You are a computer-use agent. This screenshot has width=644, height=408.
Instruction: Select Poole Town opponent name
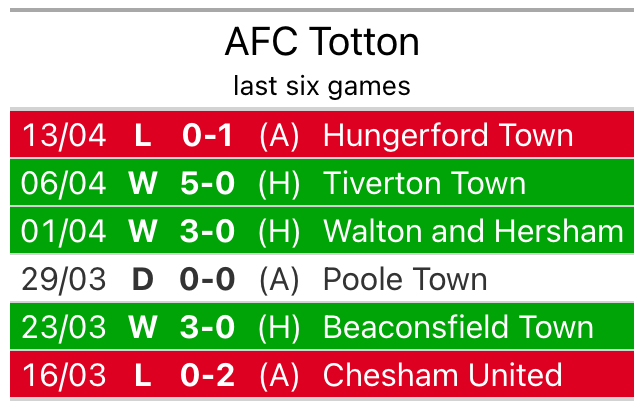click(x=405, y=279)
